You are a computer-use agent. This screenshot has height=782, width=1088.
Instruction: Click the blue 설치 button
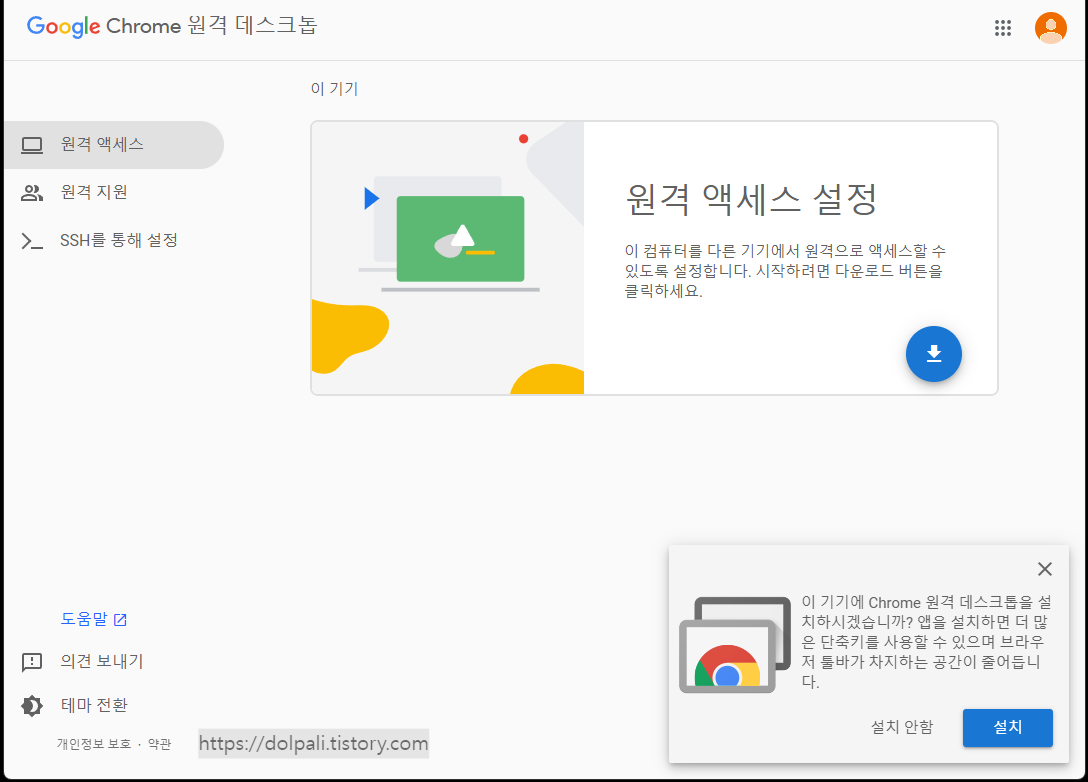point(1008,727)
